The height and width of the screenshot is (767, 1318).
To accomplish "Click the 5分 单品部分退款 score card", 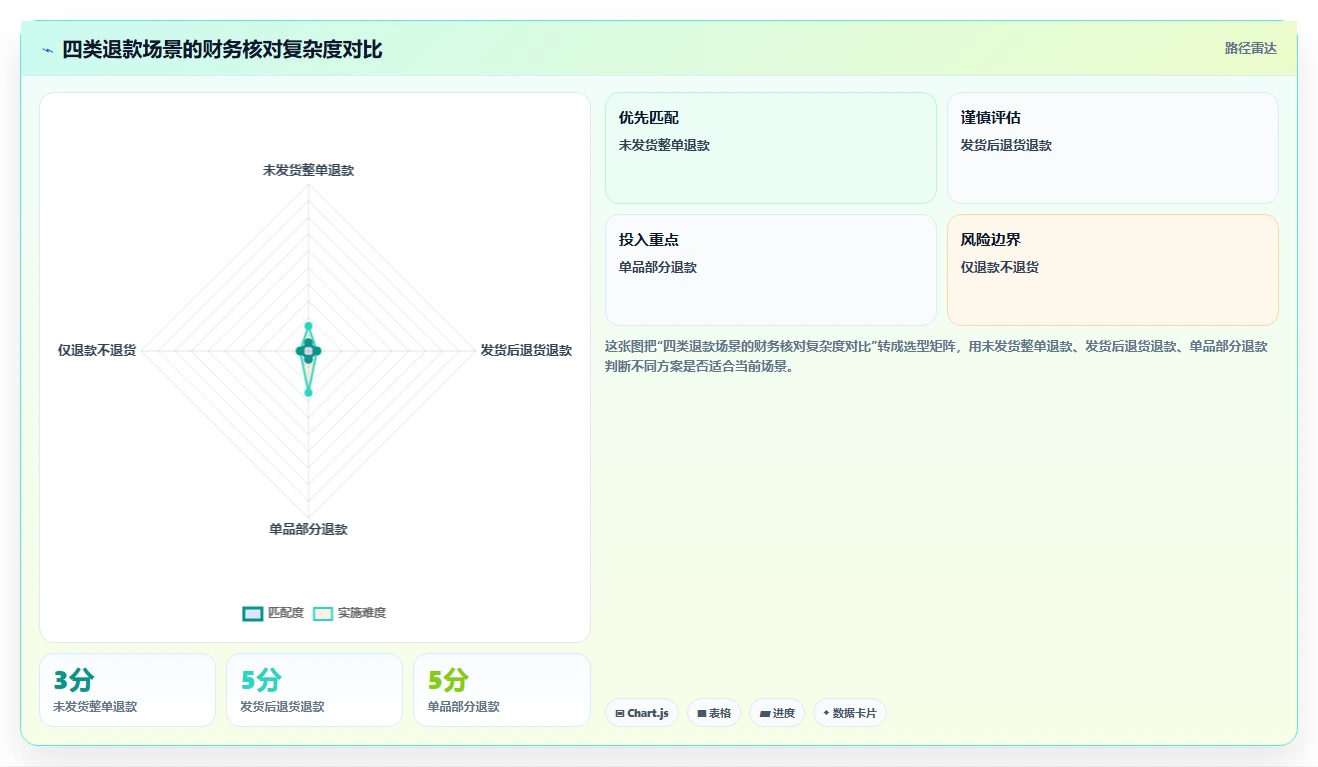I will tap(502, 690).
